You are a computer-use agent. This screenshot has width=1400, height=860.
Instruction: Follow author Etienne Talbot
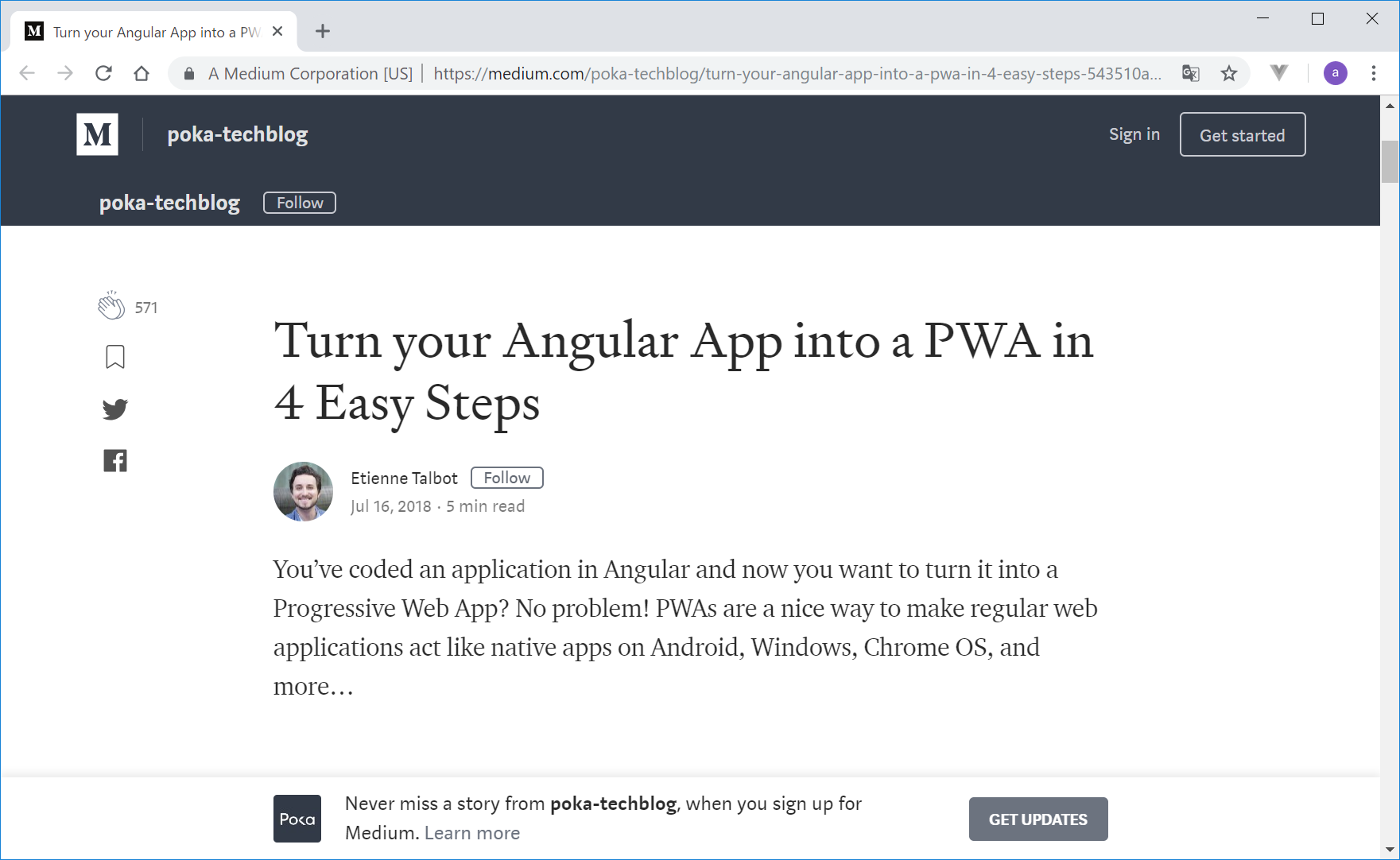[x=507, y=478]
